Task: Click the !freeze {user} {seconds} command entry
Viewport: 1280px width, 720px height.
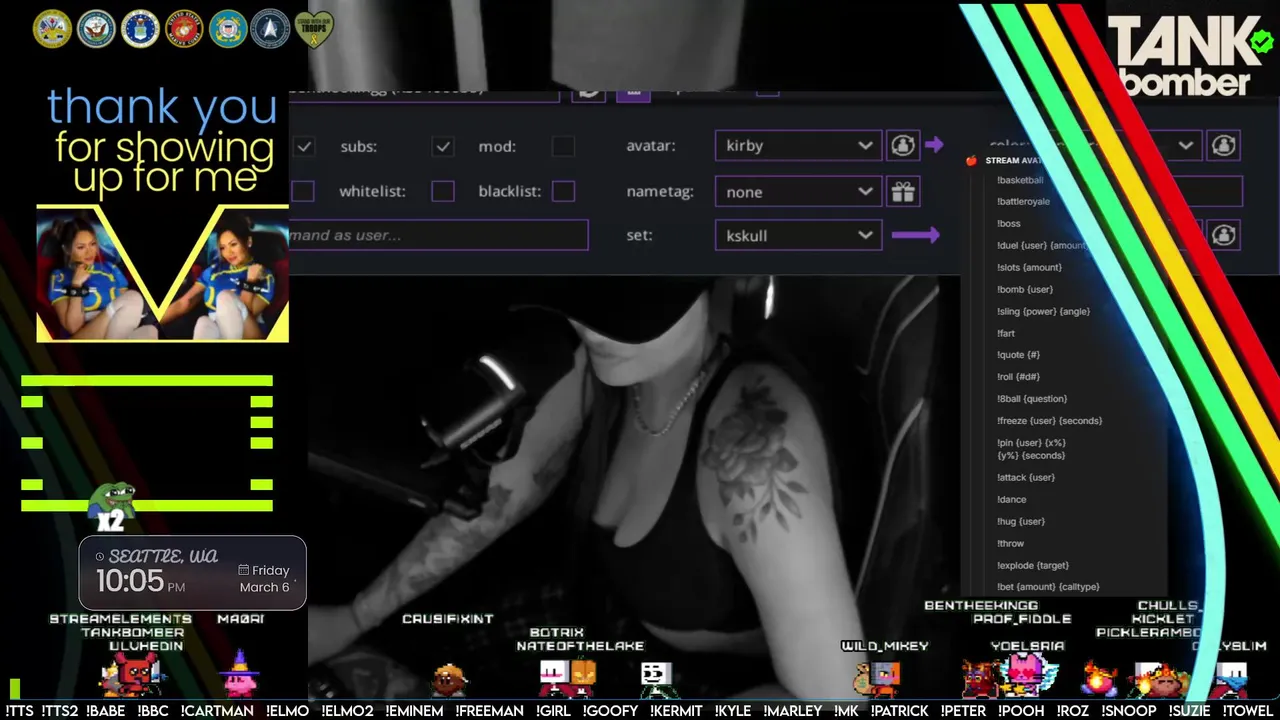Action: [1049, 421]
